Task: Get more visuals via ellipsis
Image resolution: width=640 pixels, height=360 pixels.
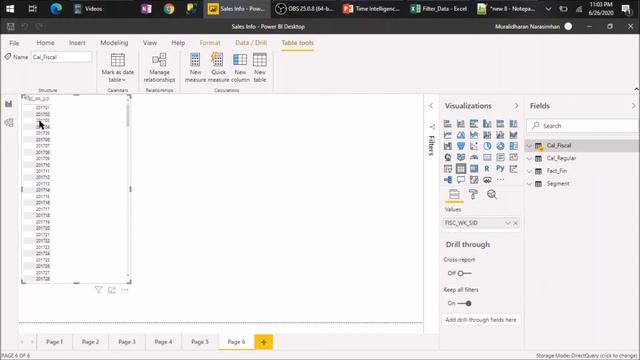Action: tap(500, 180)
